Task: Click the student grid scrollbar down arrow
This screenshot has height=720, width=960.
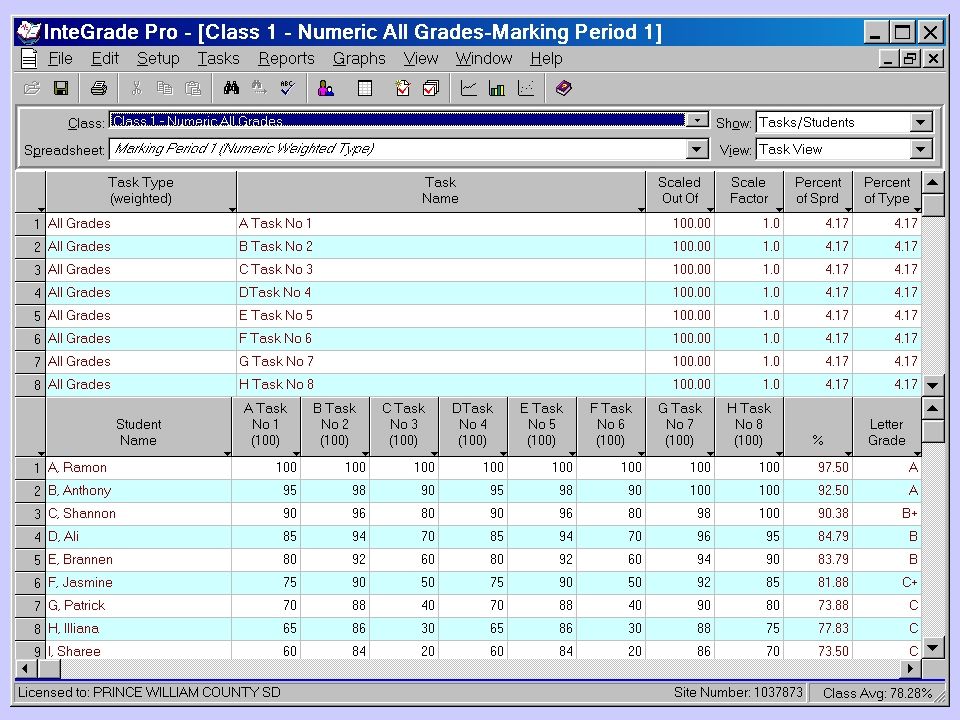Action: [x=932, y=647]
